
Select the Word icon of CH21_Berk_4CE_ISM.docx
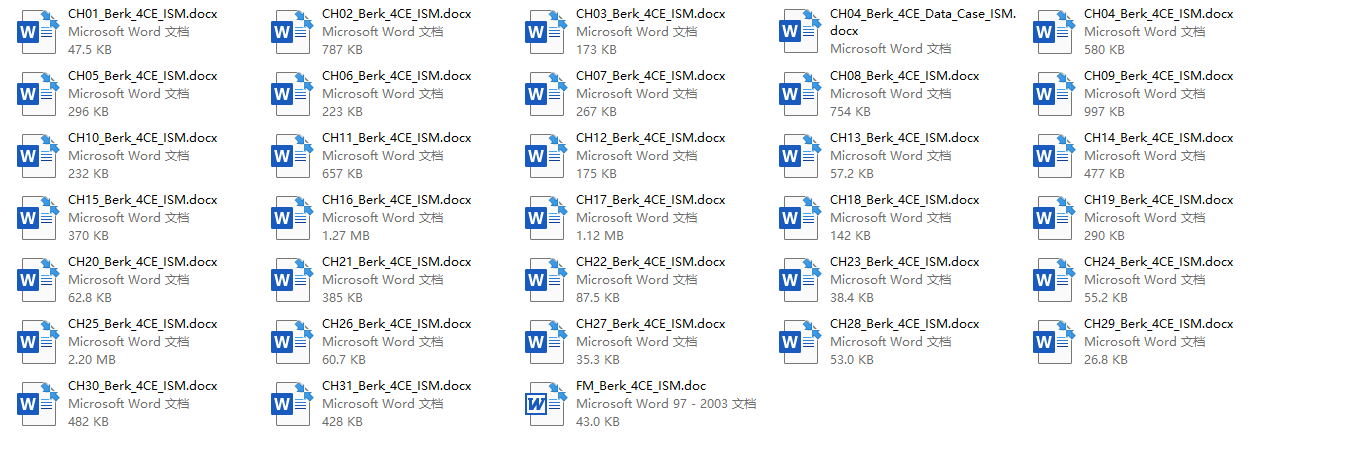pos(293,280)
